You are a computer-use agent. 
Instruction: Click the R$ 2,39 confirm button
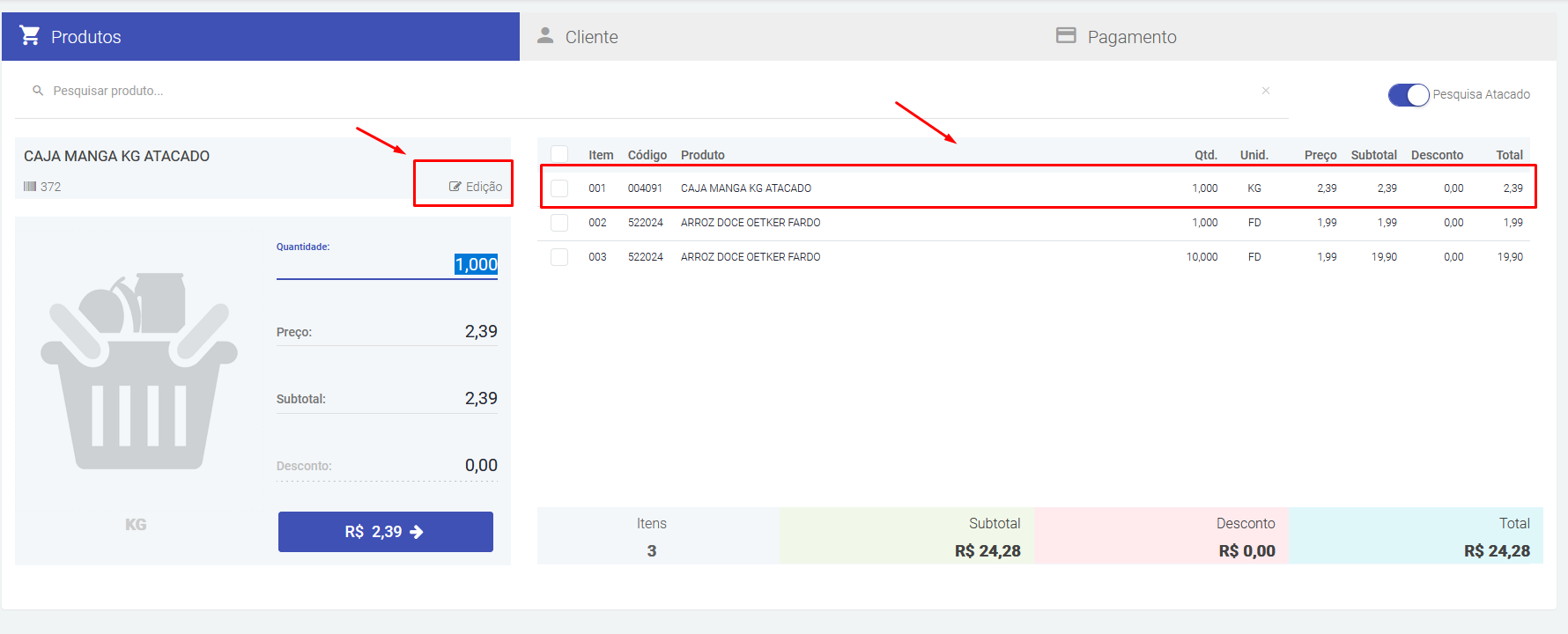coord(385,532)
